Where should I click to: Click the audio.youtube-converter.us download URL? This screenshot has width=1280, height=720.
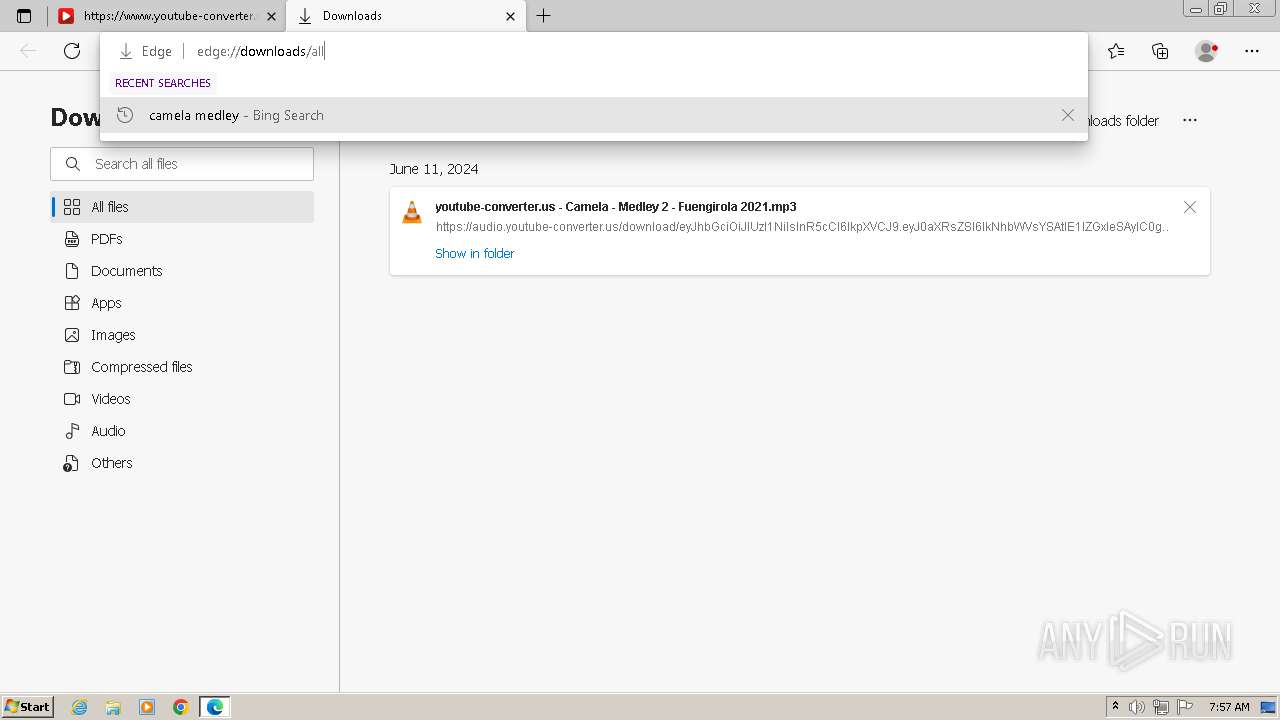(802, 227)
